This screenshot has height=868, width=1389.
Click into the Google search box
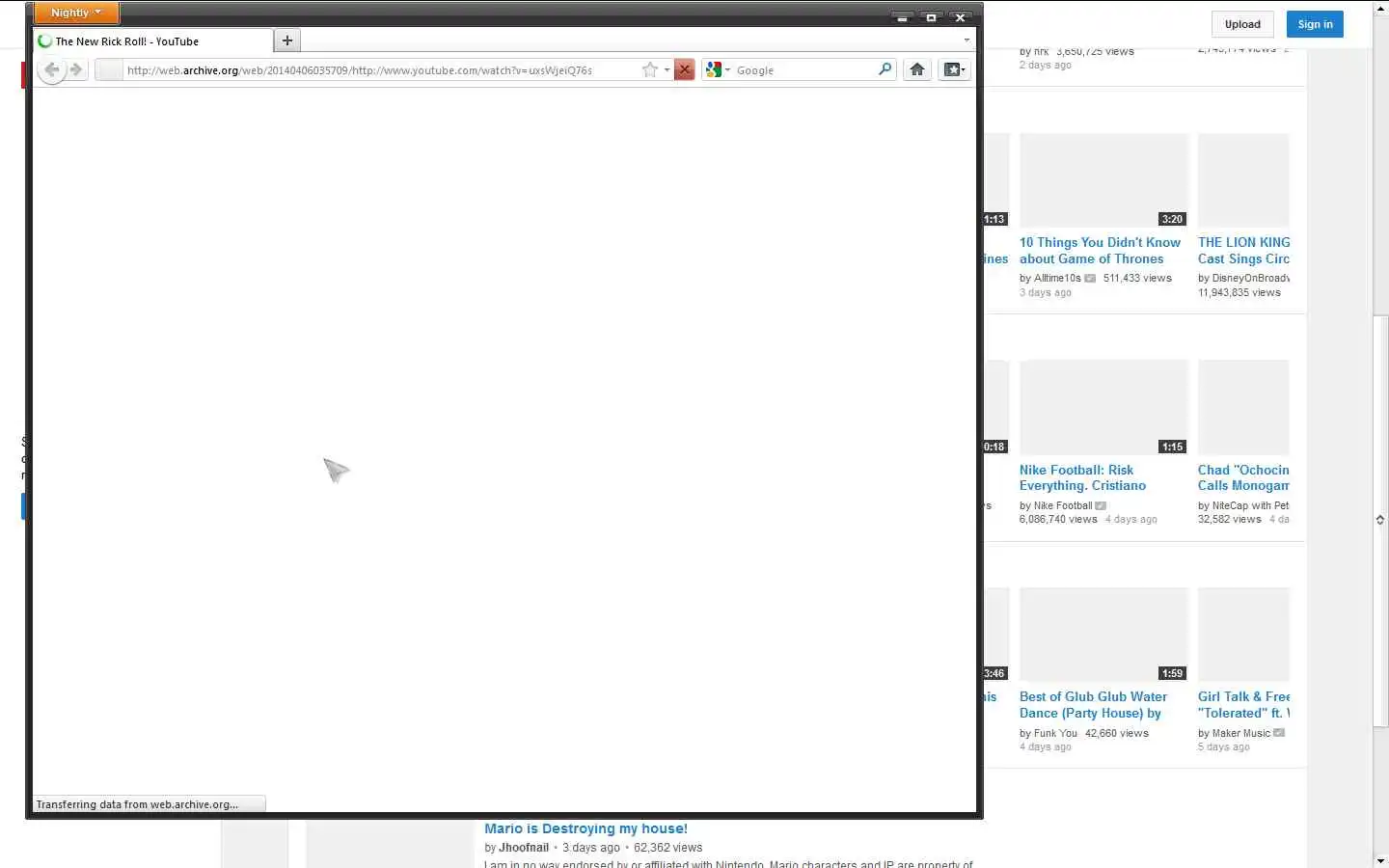point(804,70)
